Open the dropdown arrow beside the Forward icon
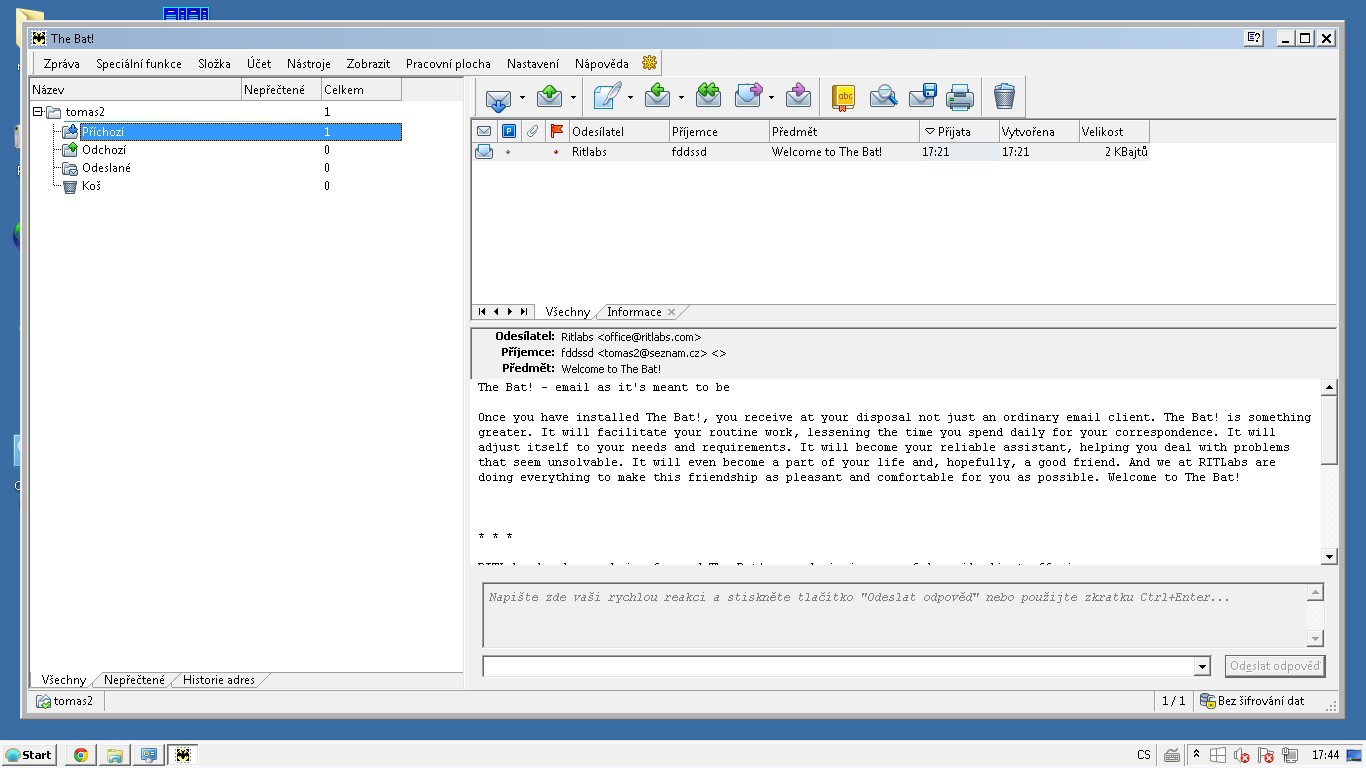Screen dimensions: 1366x768 click(771, 97)
